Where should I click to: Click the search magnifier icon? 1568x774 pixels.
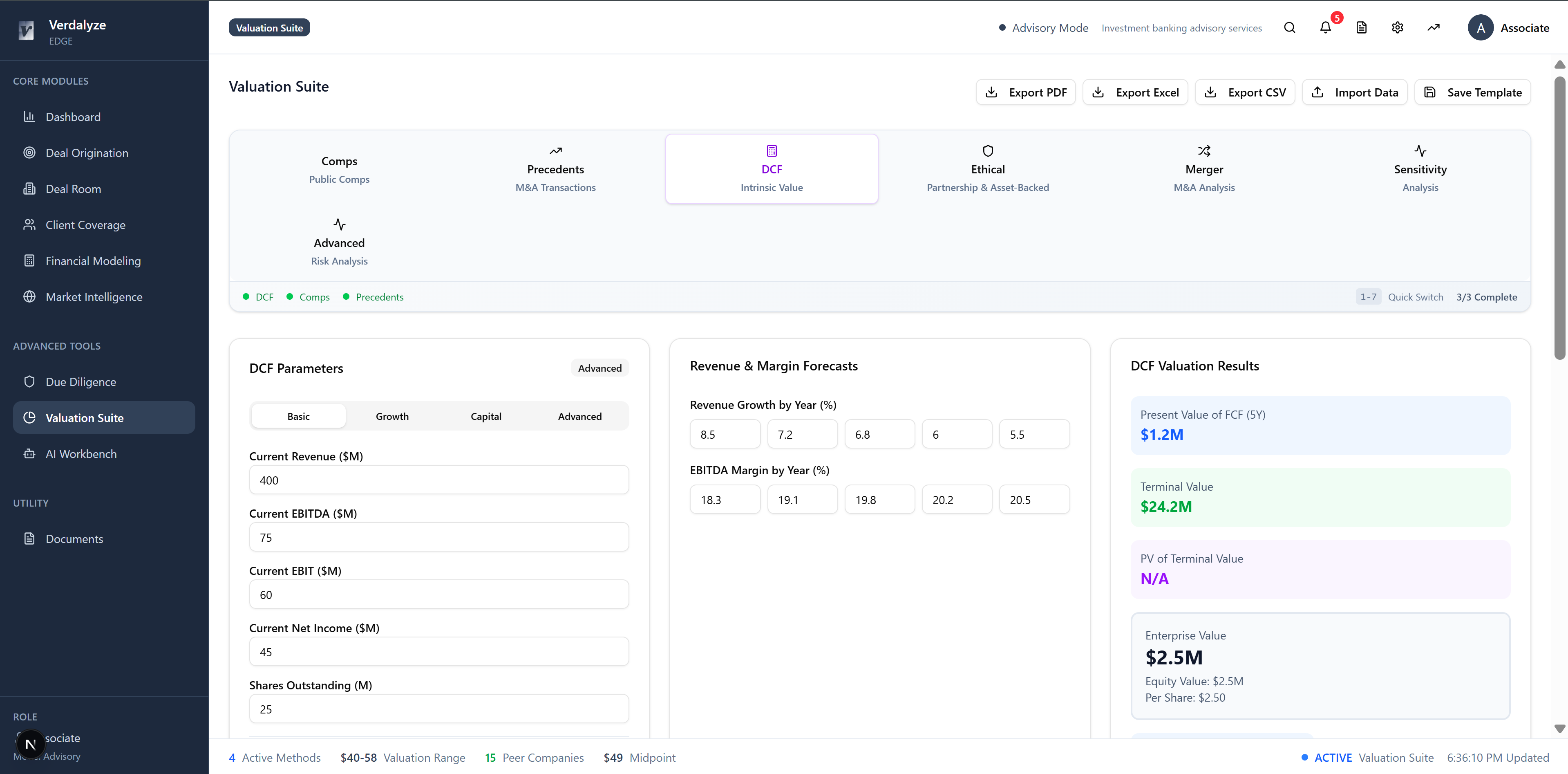1289,27
